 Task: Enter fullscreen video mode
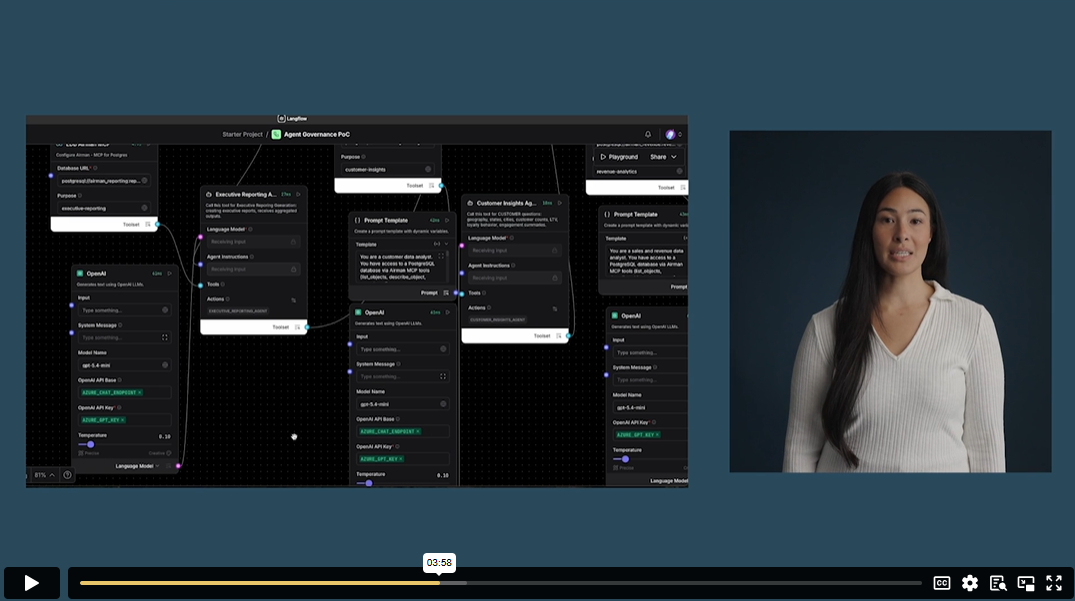(x=1054, y=583)
